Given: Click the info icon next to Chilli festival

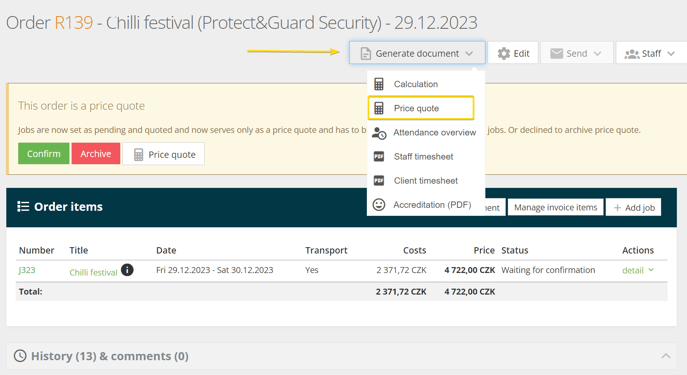Looking at the screenshot, I should click(x=127, y=270).
